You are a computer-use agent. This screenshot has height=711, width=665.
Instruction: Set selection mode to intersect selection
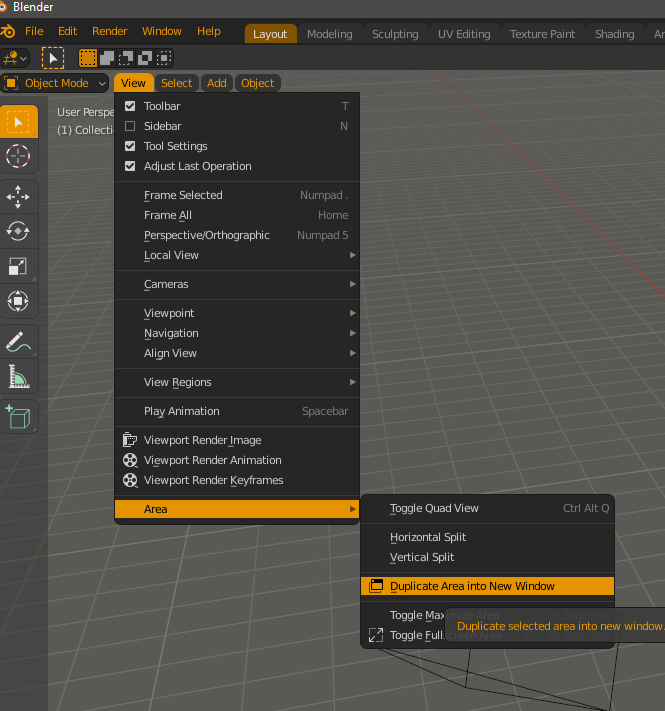point(164,58)
